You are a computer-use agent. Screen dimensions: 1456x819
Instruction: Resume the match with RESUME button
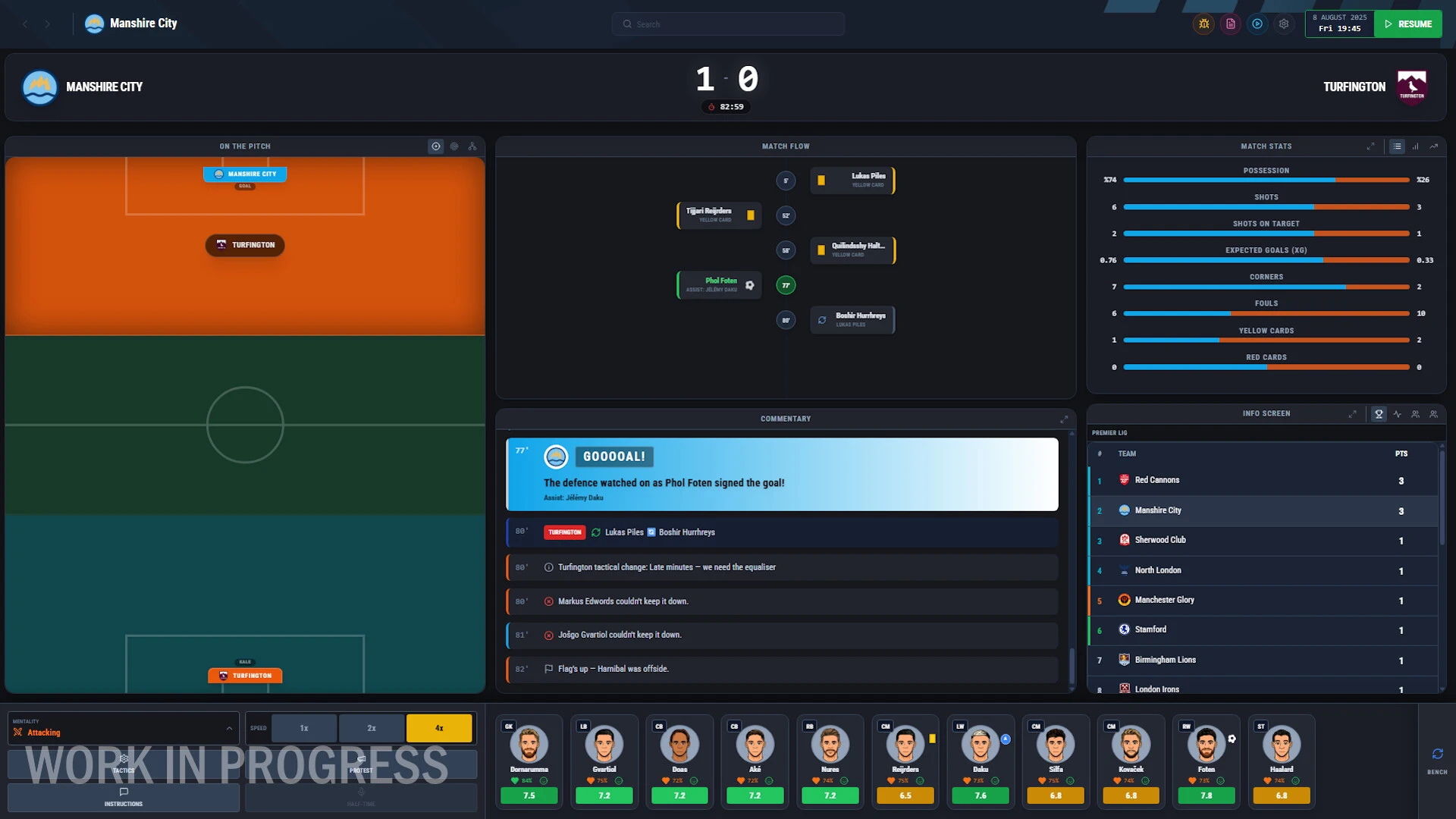tap(1408, 24)
